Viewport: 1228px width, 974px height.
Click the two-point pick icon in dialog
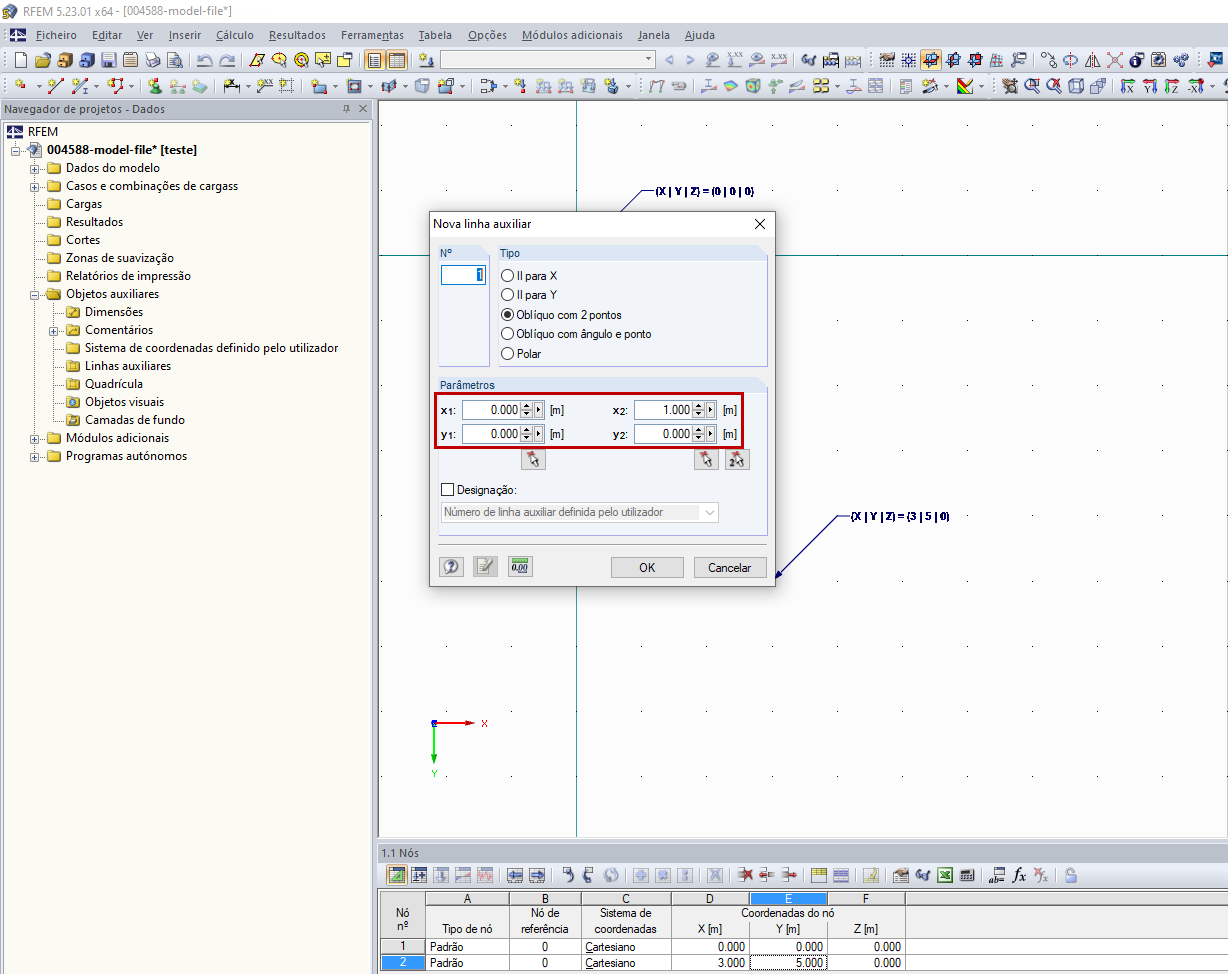click(x=737, y=459)
